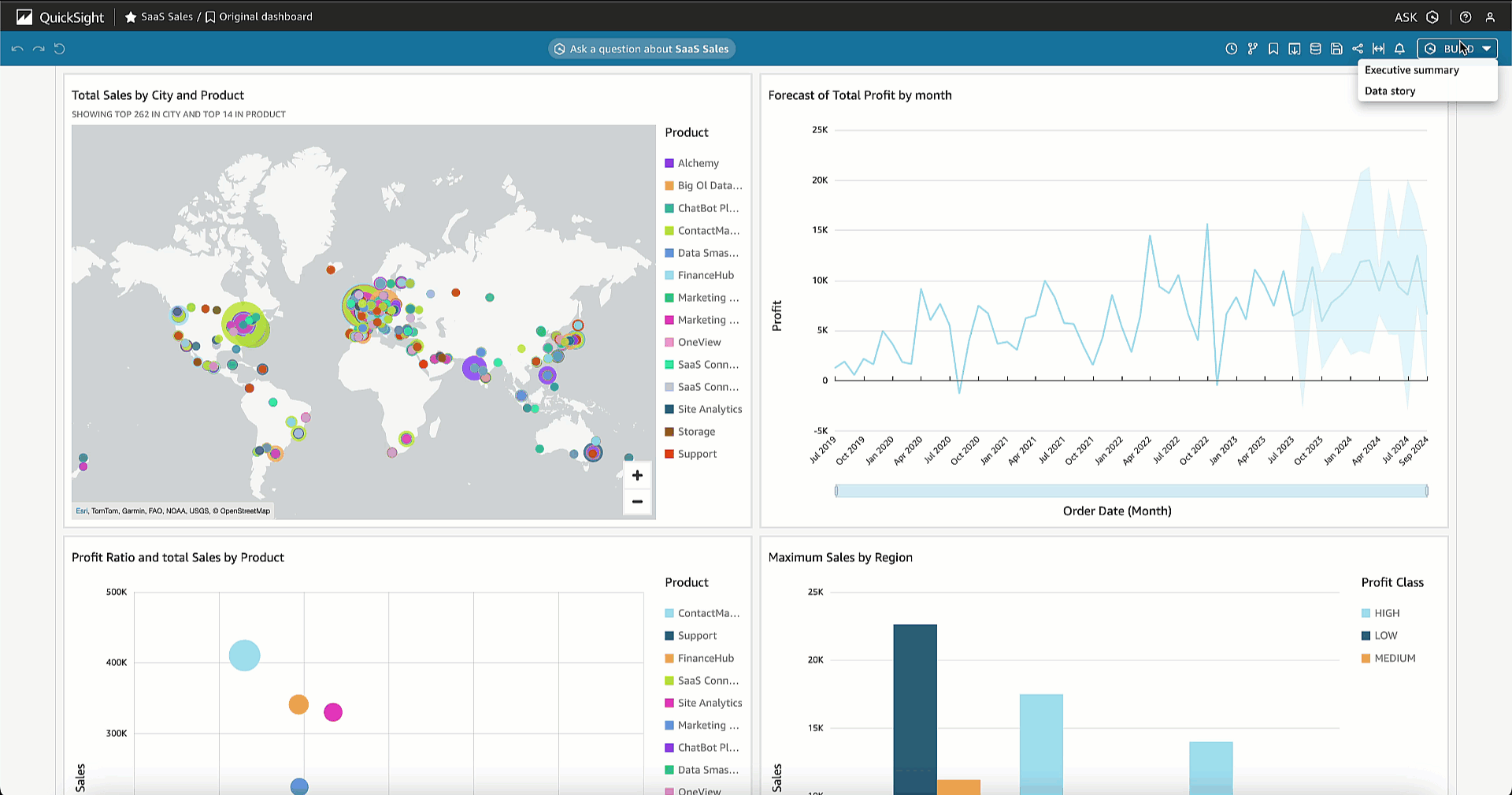Image resolution: width=1512 pixels, height=795 pixels.
Task: Click the fit-to-width icon
Action: tap(1378, 49)
